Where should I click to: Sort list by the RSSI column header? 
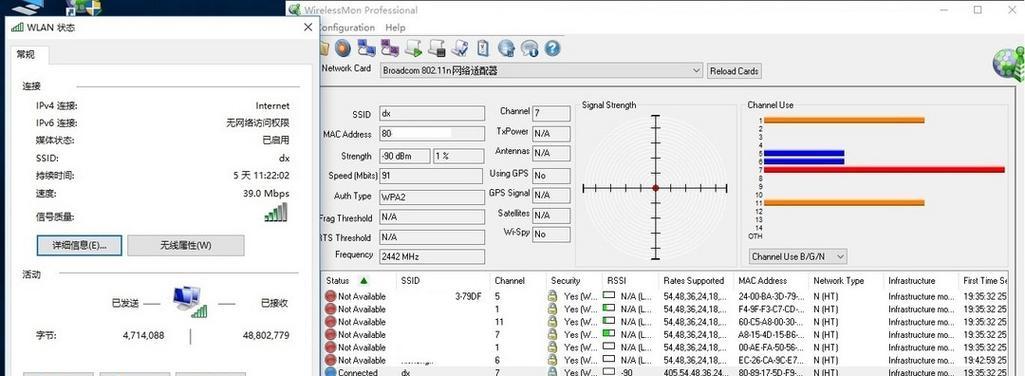point(629,281)
